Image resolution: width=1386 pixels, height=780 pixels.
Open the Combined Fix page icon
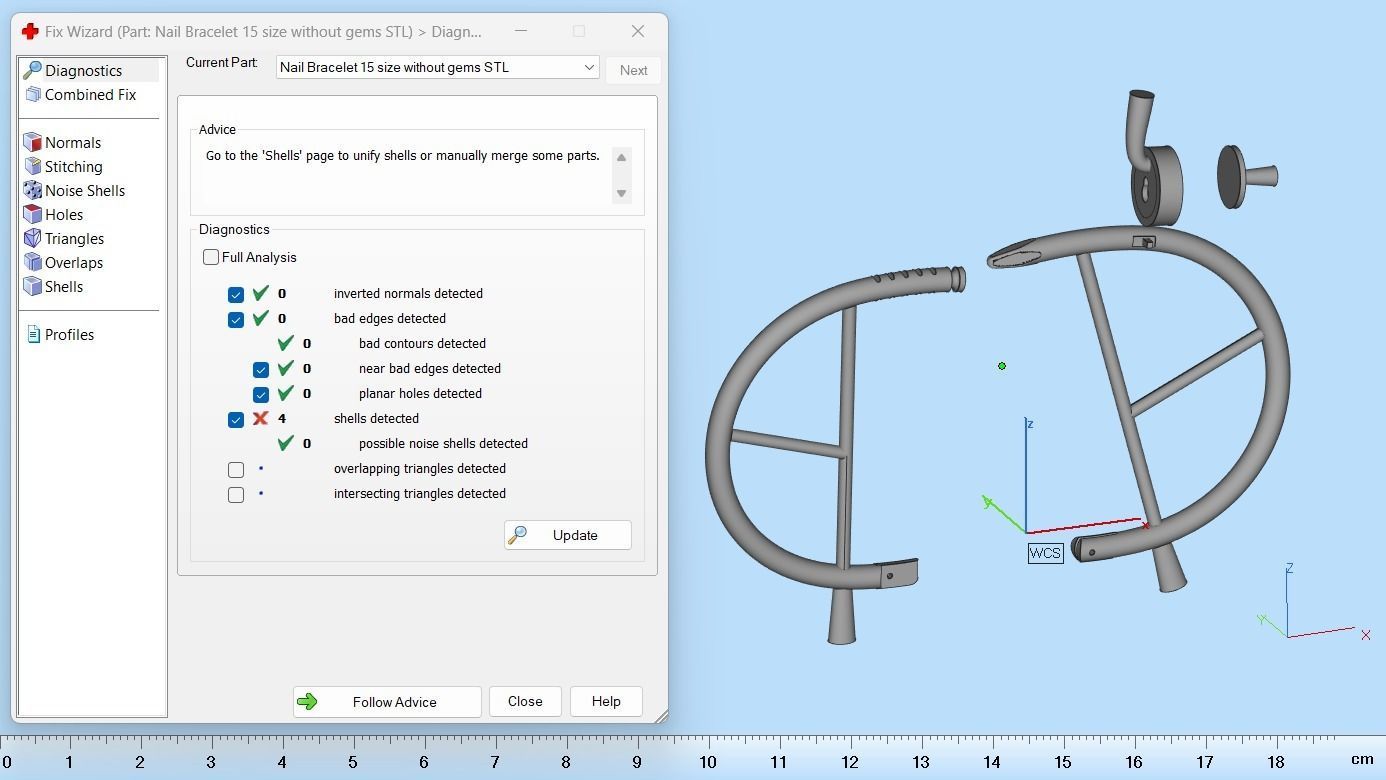click(x=32, y=94)
